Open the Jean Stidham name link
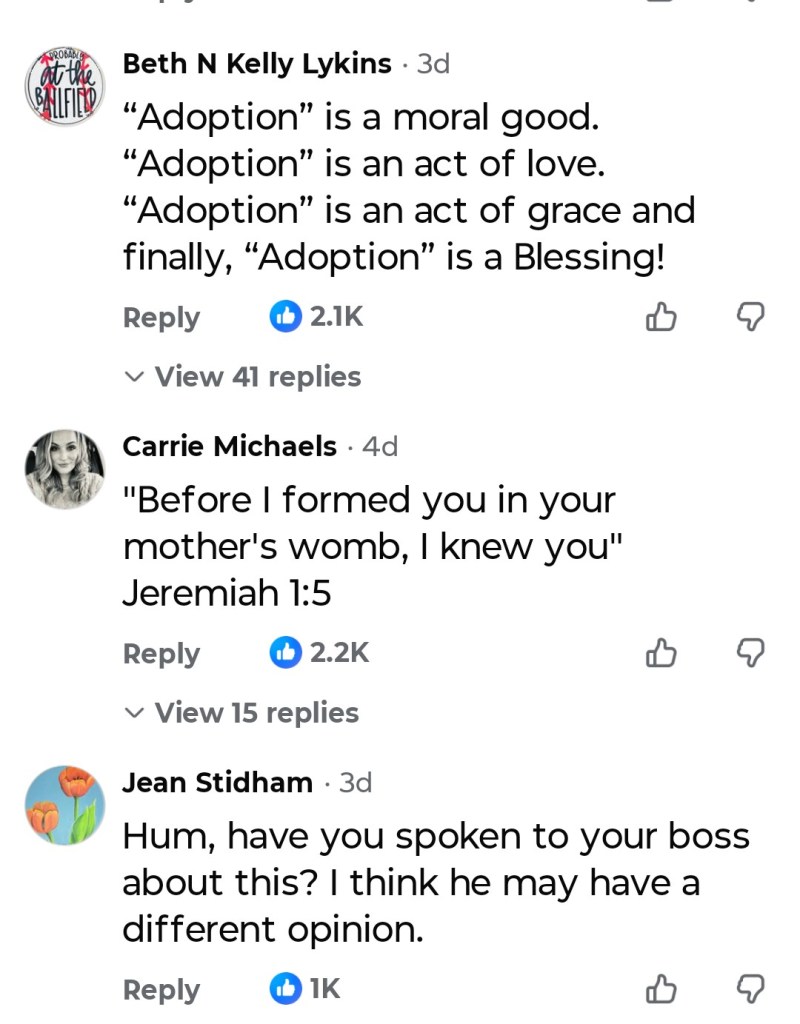The height and width of the screenshot is (1024, 800). click(217, 783)
